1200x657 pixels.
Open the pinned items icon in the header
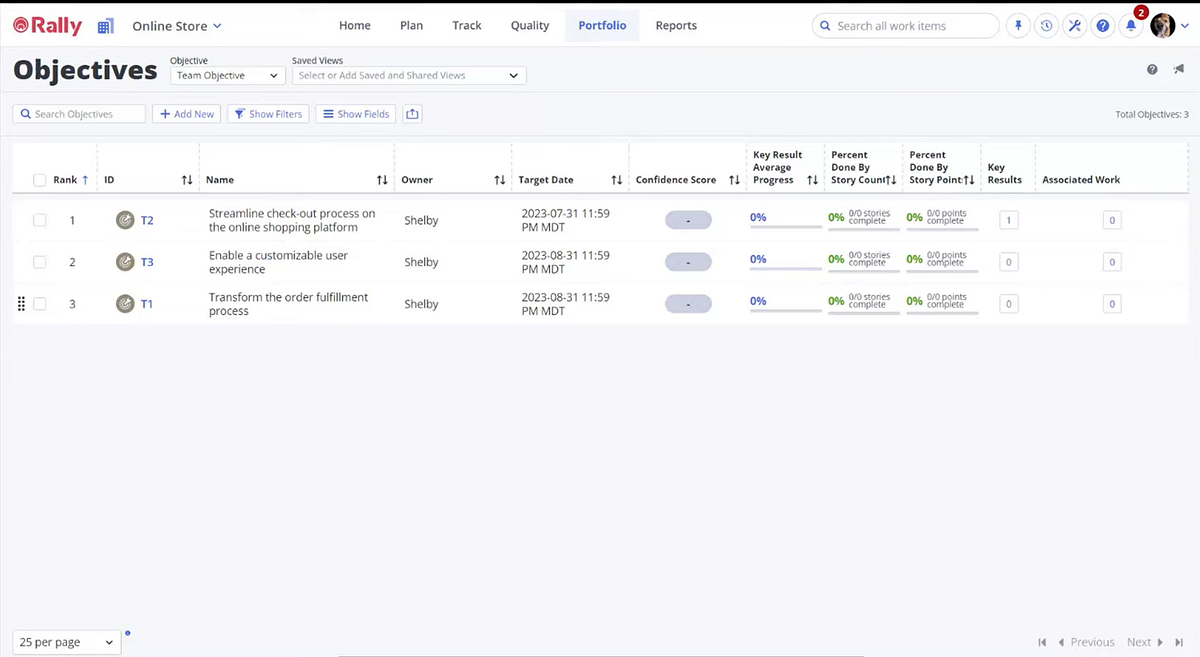1017,25
